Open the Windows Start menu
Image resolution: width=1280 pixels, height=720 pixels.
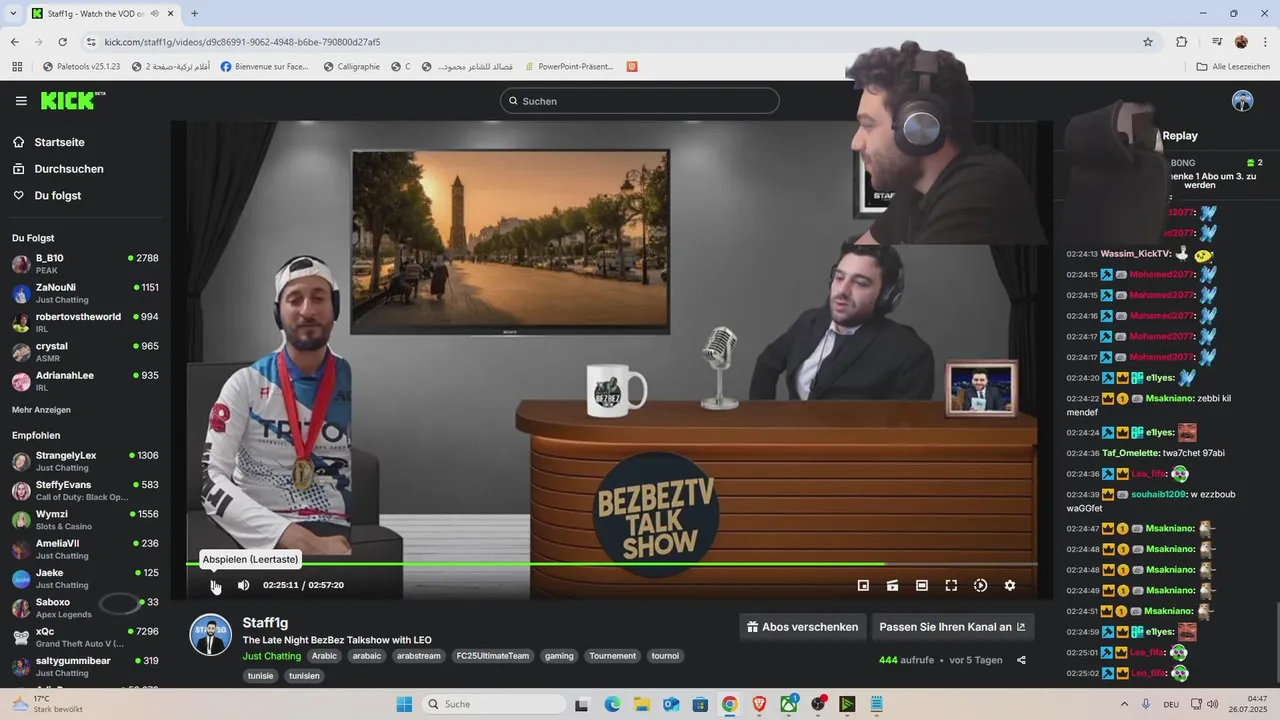tap(404, 704)
